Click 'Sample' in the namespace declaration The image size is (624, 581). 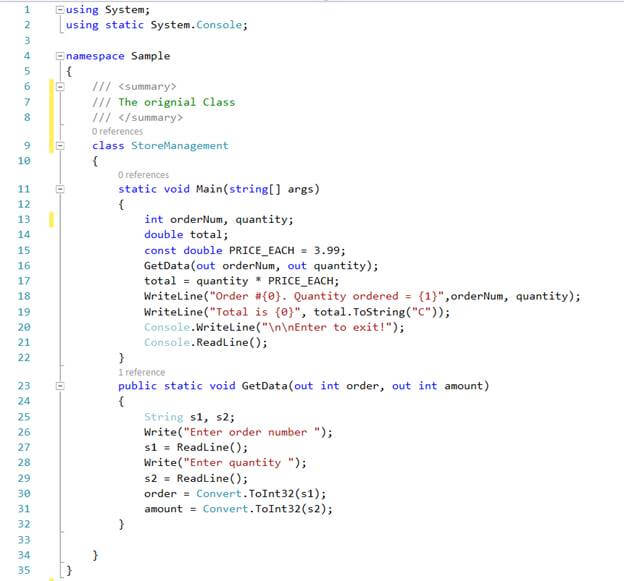pyautogui.click(x=150, y=56)
